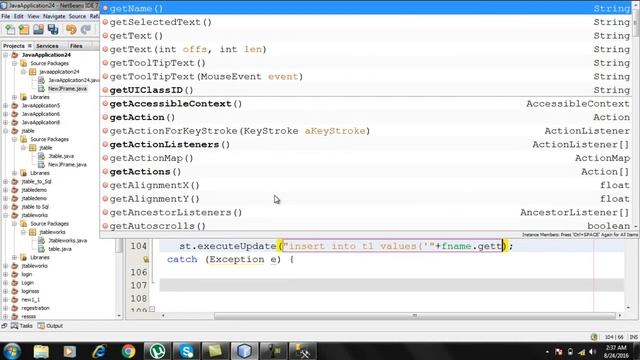
Task: Pick getText(int offs, int len) suggestion
Action: [x=366, y=49]
